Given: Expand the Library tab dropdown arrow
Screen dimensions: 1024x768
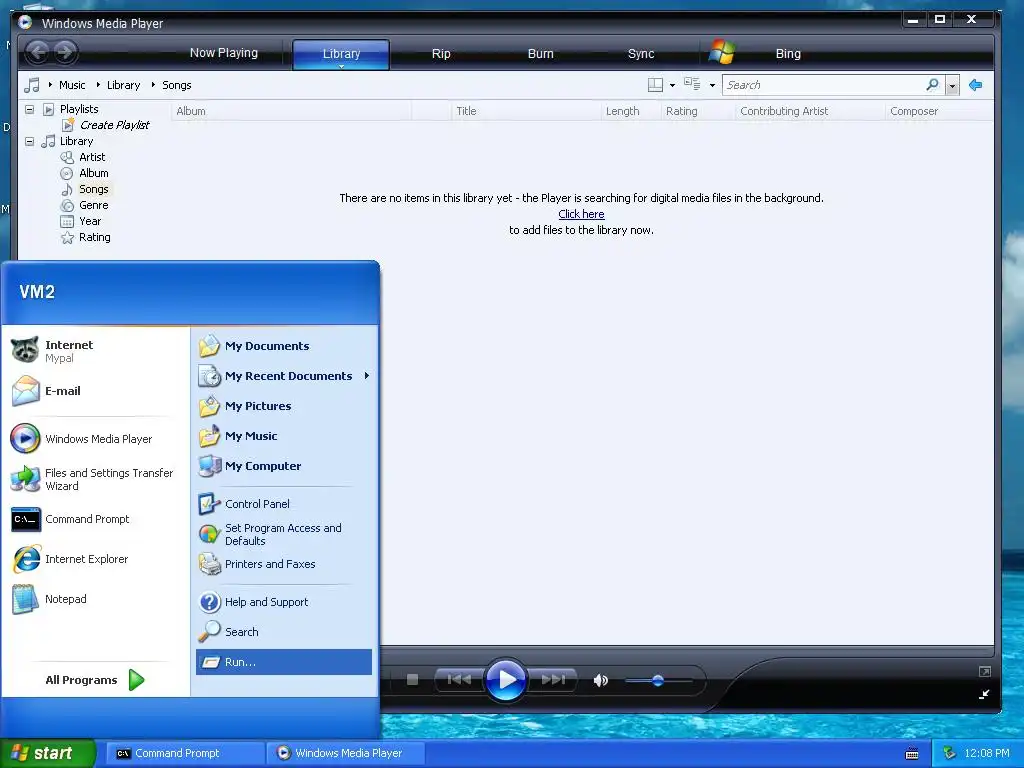Looking at the screenshot, I should click(341, 66).
